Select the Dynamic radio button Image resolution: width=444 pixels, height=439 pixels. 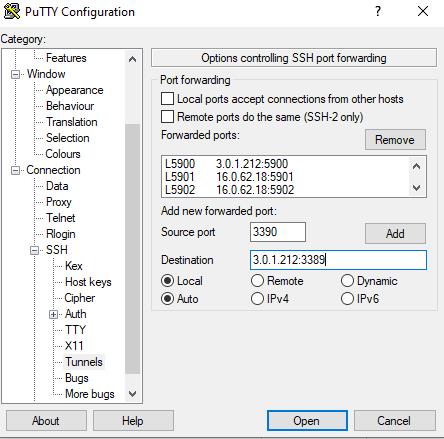pyautogui.click(x=347, y=281)
